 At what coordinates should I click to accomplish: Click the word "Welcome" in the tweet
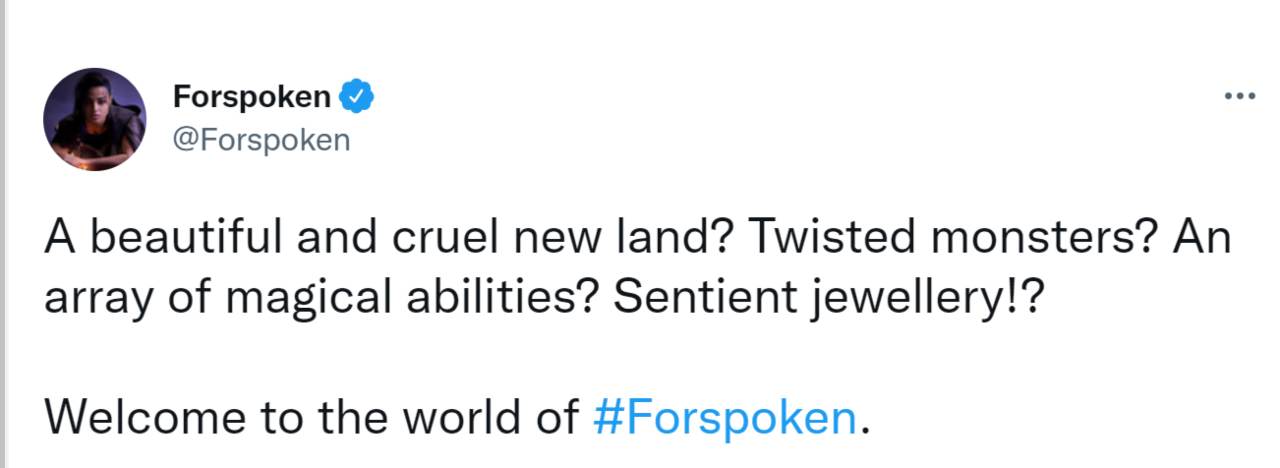coord(127,415)
